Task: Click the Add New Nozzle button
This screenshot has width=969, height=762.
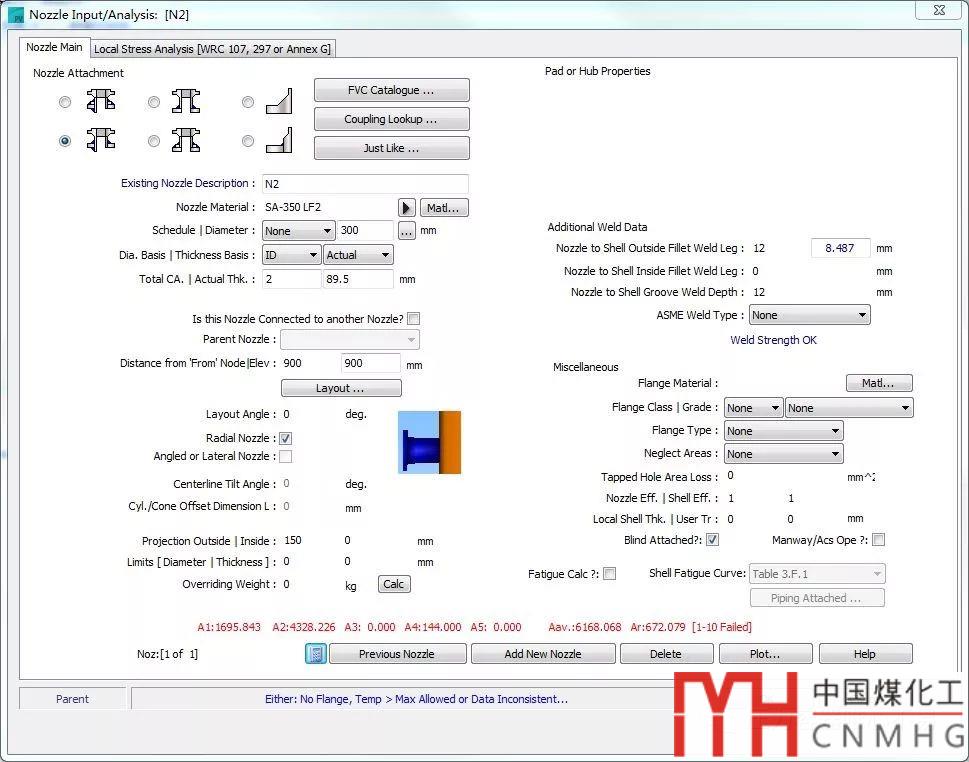Action: [542, 654]
